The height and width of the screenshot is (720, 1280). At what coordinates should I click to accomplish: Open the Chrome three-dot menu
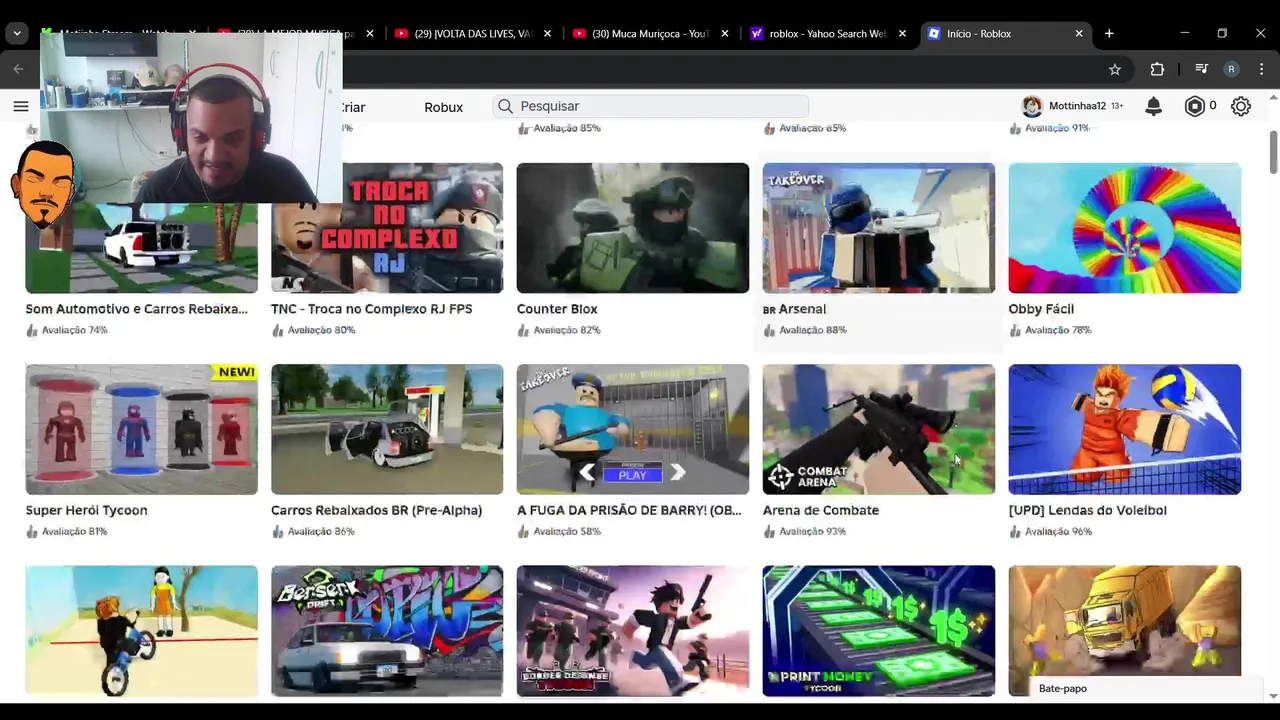pos(1262,69)
